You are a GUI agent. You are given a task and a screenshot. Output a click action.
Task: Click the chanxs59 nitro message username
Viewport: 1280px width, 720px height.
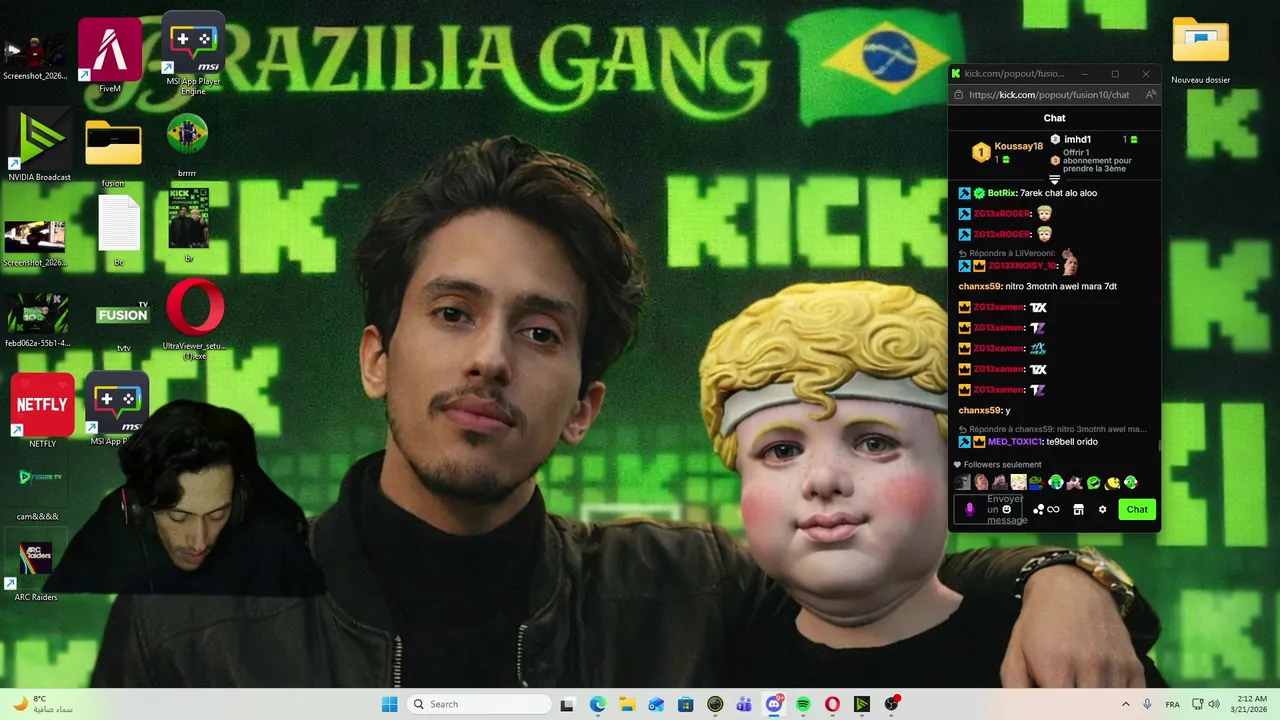pos(979,286)
